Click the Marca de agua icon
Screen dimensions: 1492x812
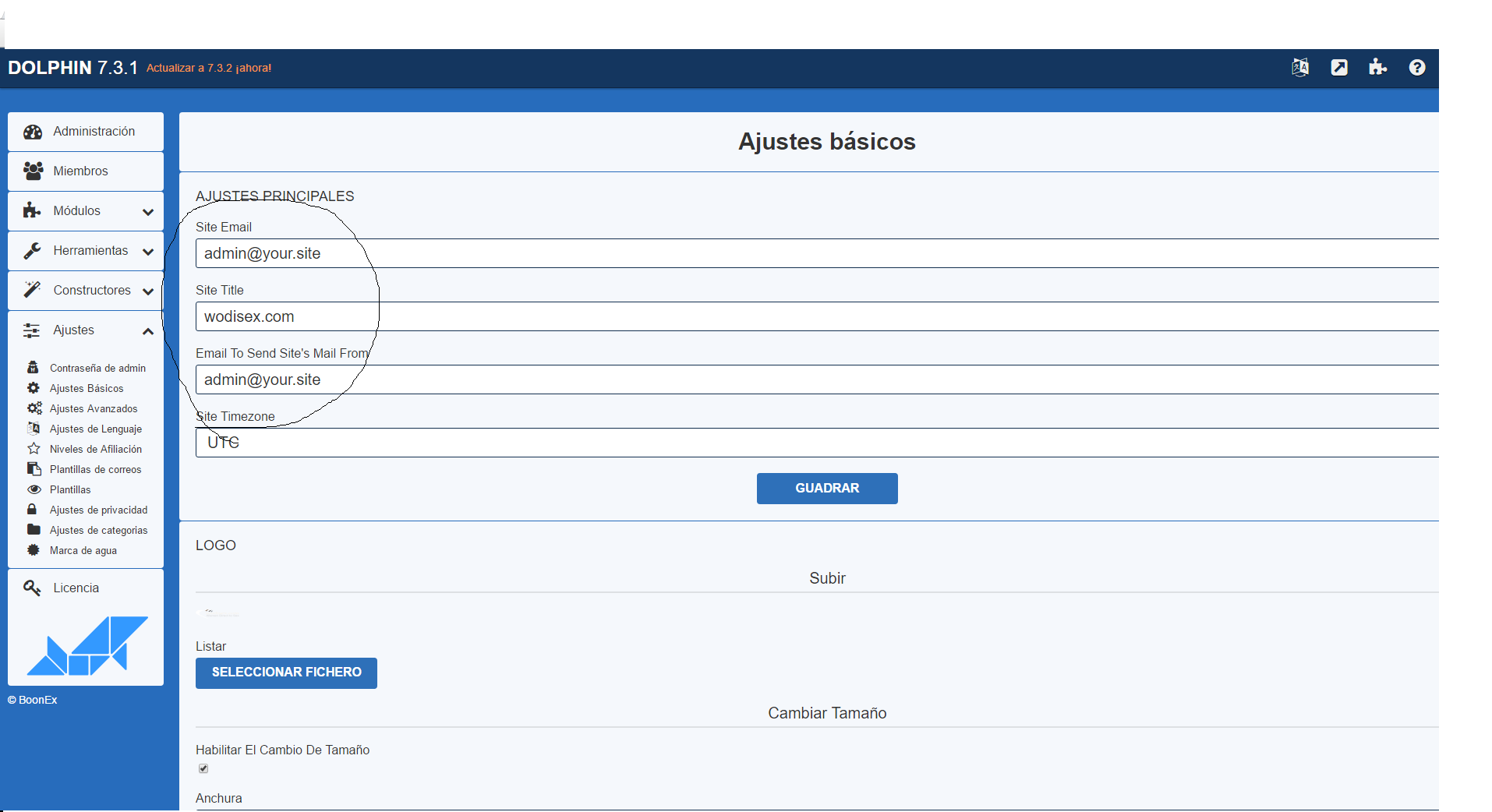pos(33,549)
